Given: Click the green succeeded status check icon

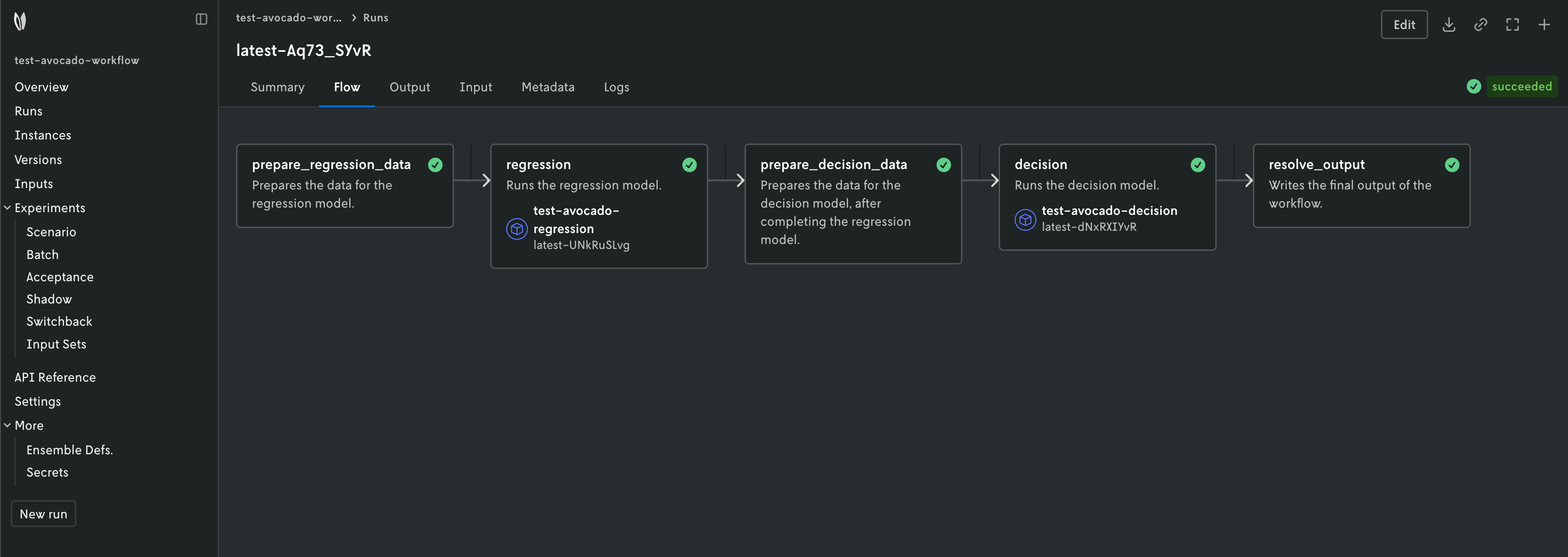Looking at the screenshot, I should pos(1474,86).
